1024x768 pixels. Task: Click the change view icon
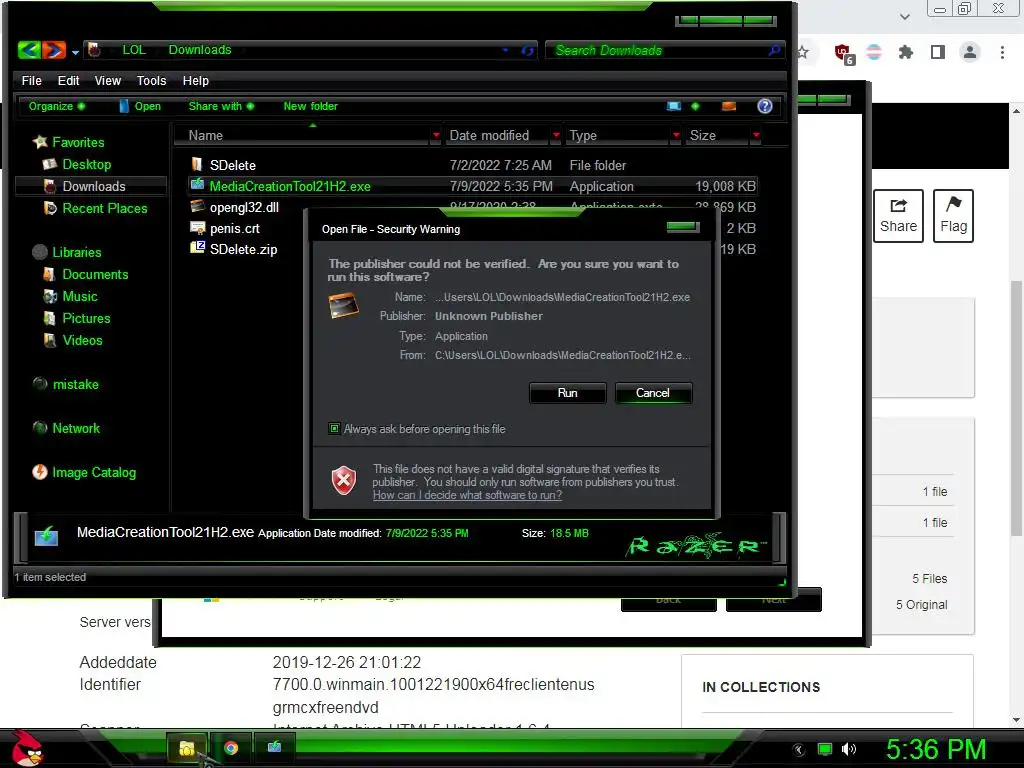(674, 106)
